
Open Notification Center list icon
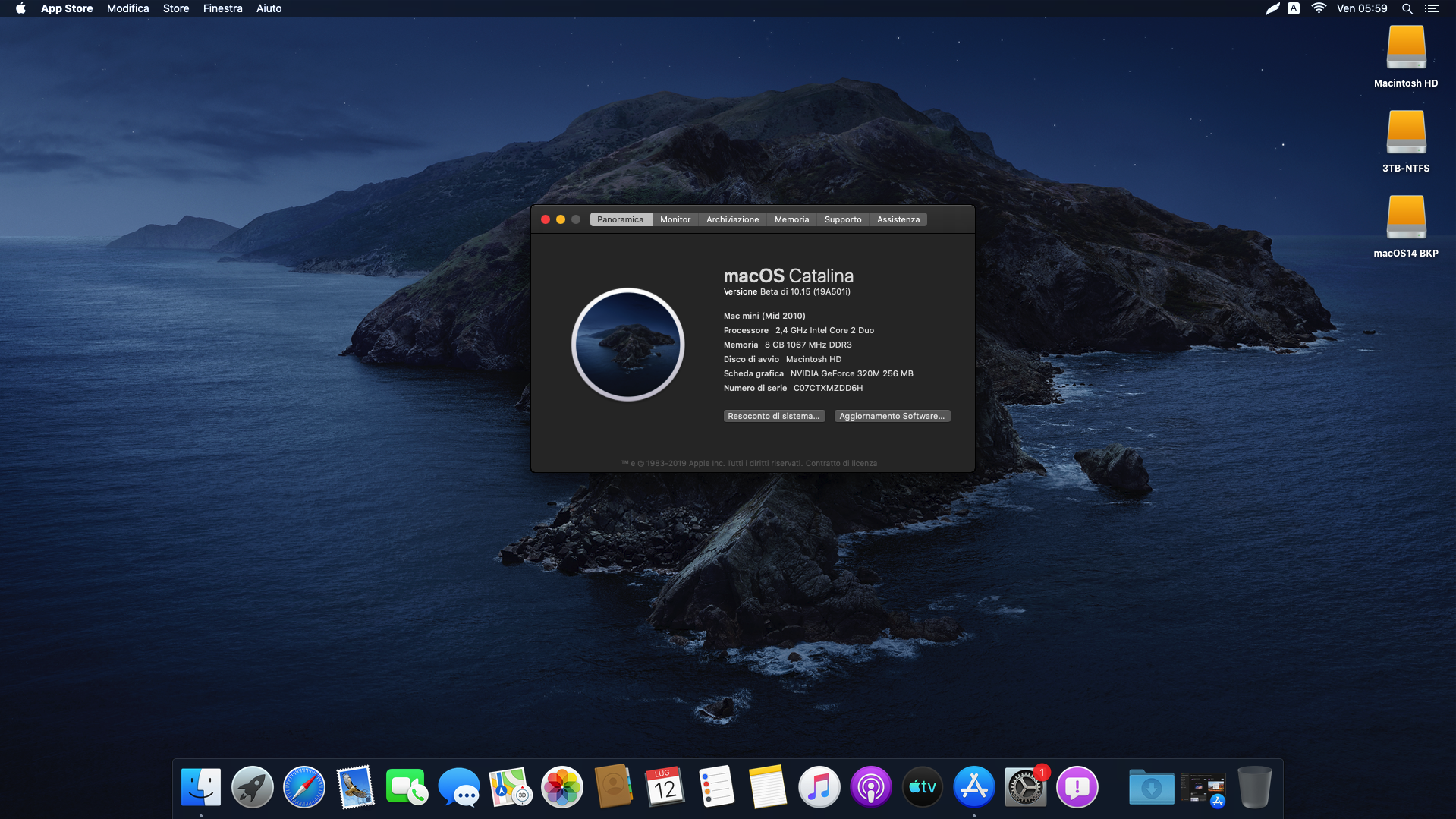tap(1432, 8)
